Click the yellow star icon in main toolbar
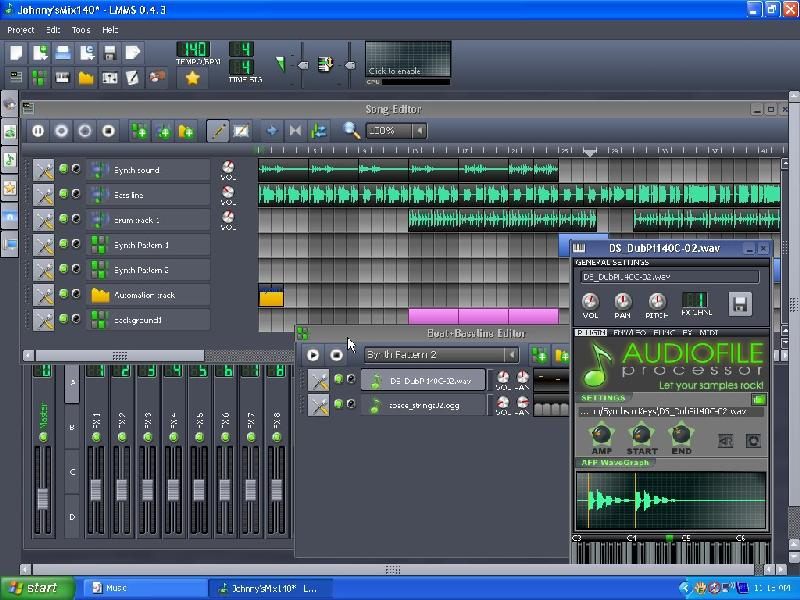Screen dimensions: 800x600 tap(192, 78)
